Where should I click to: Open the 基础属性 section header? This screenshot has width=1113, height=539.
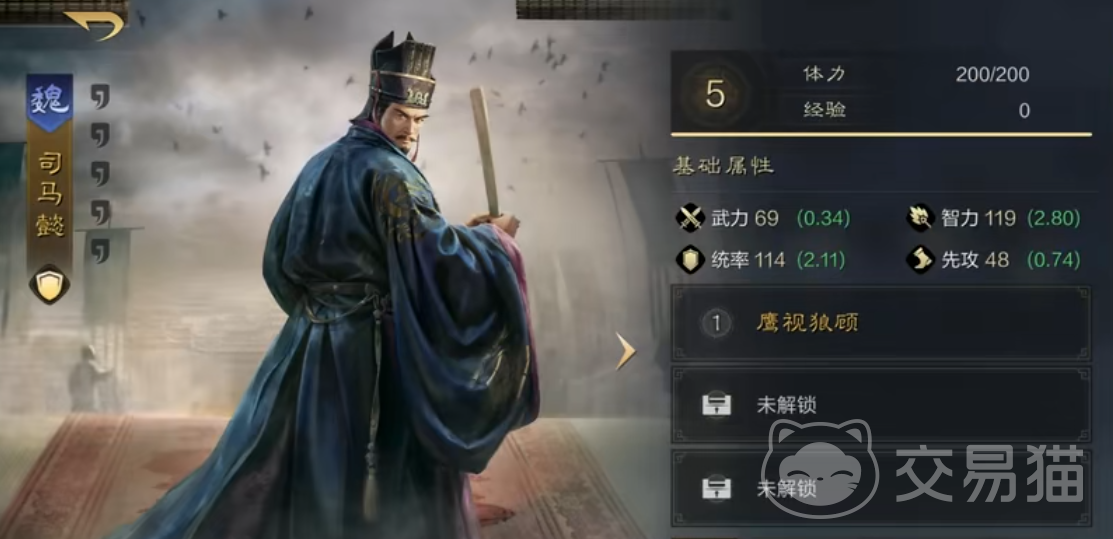723,168
